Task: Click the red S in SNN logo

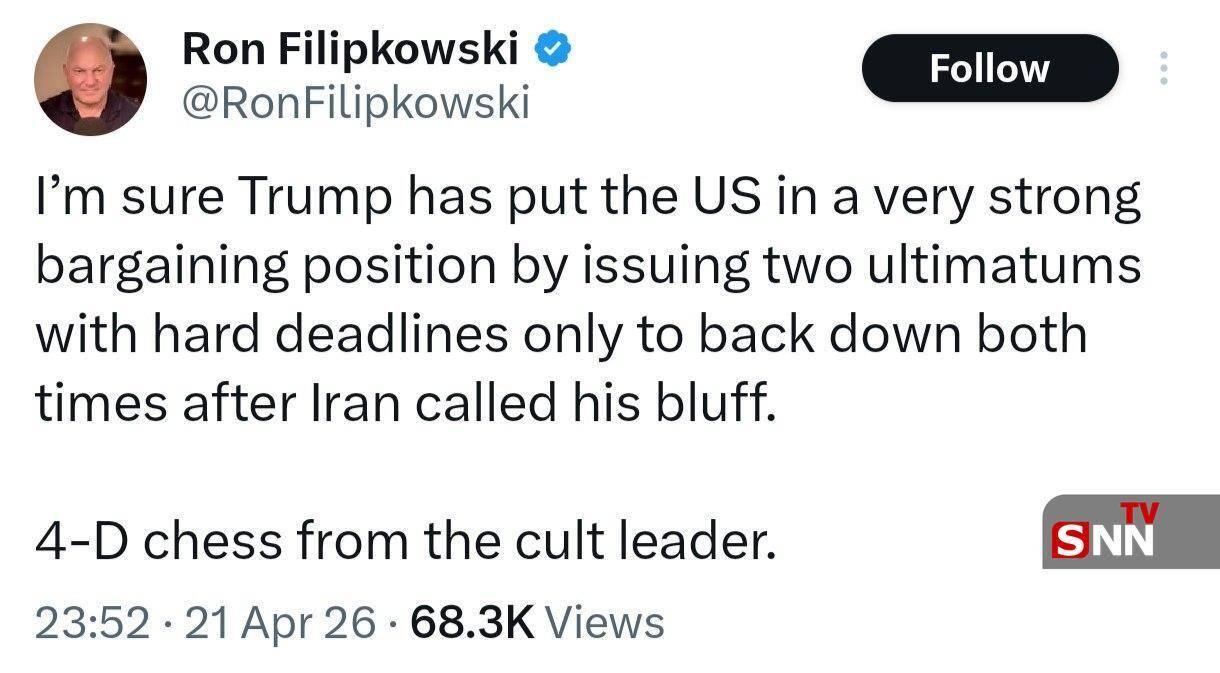Action: click(1069, 540)
